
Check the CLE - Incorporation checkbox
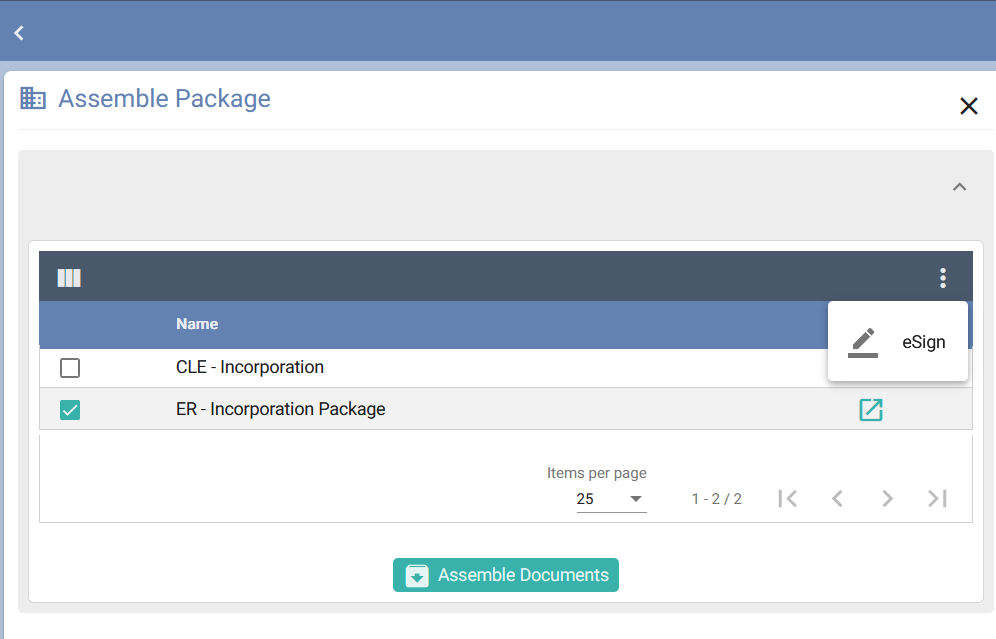[x=70, y=368]
